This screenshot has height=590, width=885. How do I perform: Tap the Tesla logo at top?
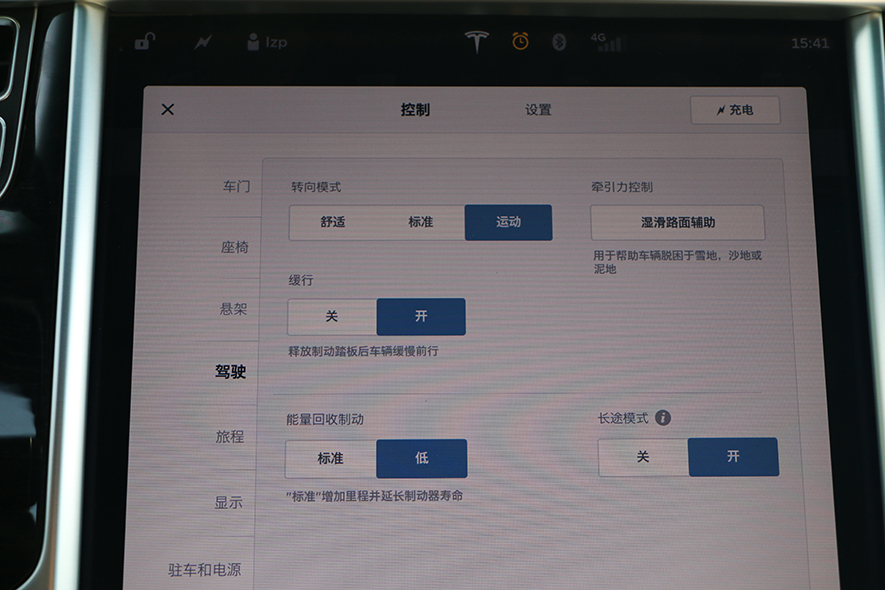[x=477, y=42]
